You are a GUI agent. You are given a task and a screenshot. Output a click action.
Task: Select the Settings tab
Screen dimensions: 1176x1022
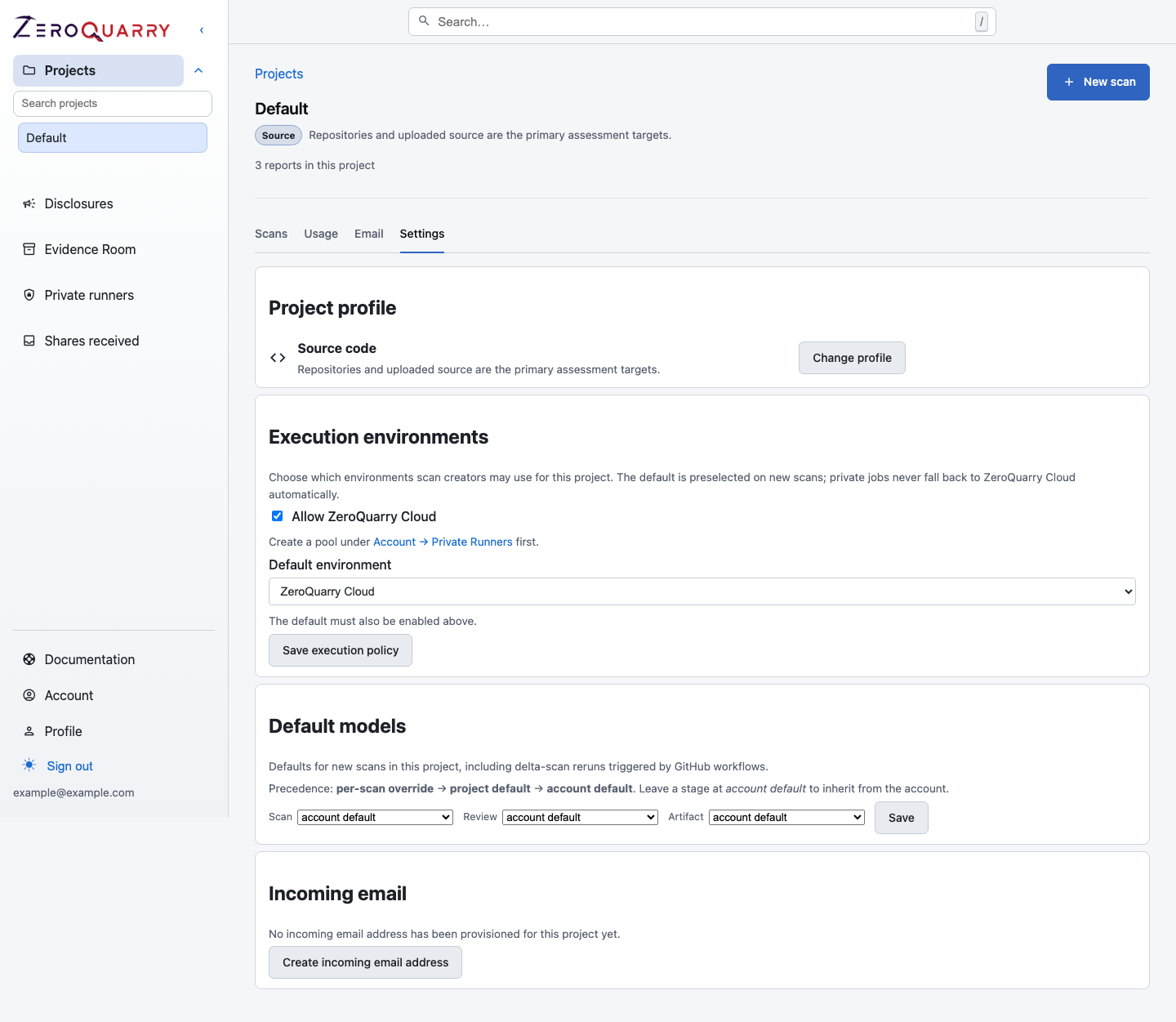tap(422, 234)
